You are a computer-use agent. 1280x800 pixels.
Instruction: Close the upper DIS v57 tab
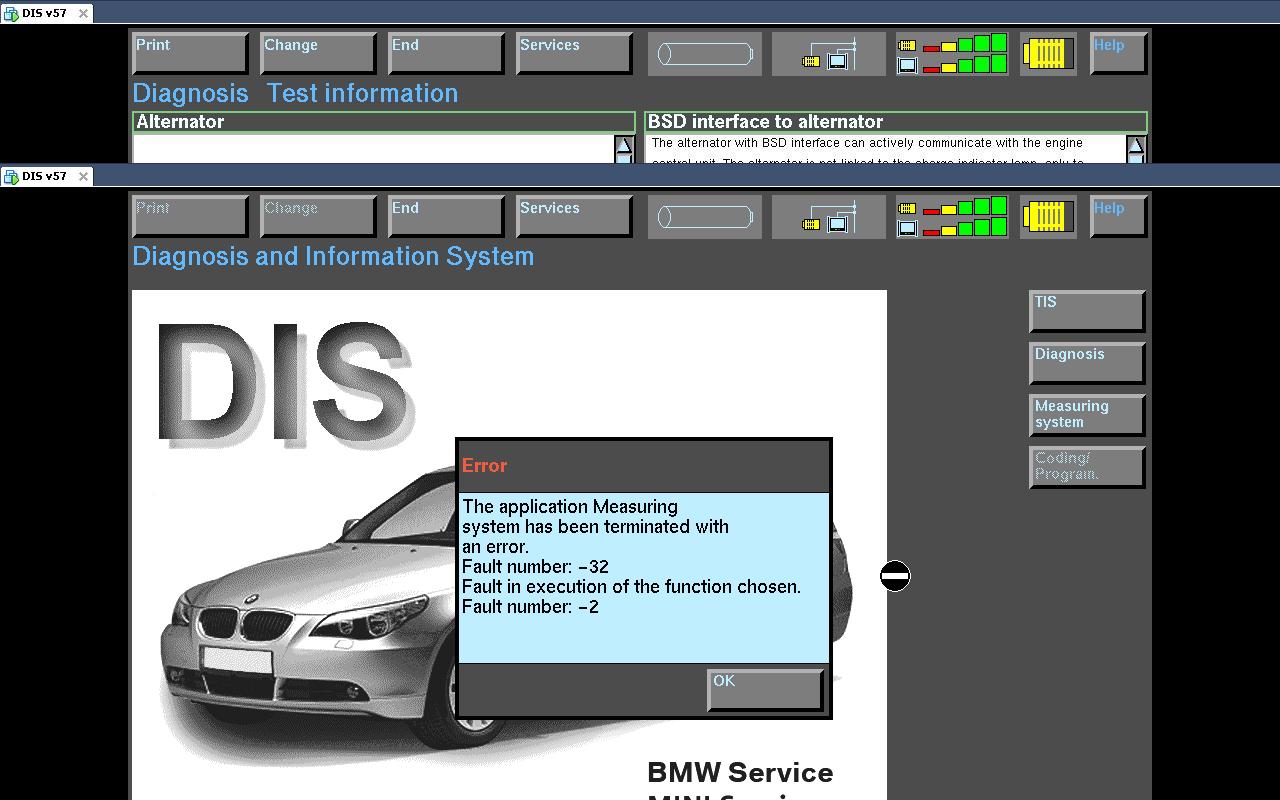[83, 13]
